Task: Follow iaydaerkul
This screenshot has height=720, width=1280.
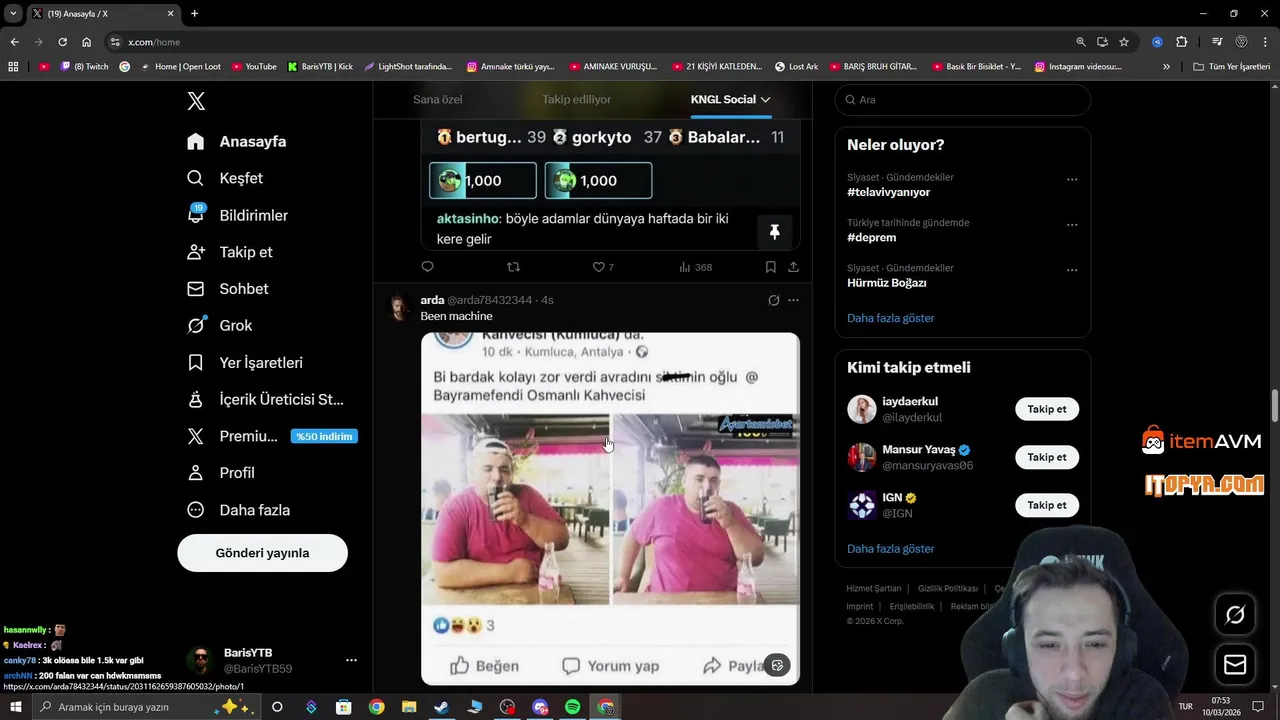Action: [x=1047, y=409]
